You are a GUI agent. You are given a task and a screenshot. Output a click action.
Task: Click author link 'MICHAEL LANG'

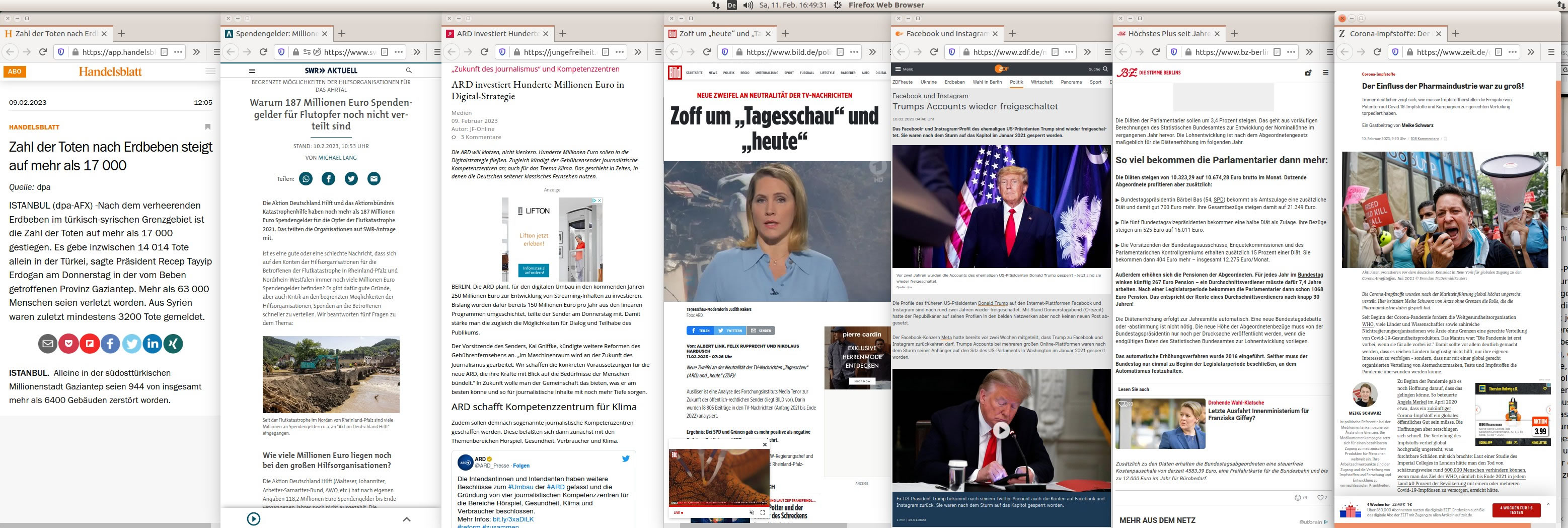pyautogui.click(x=337, y=158)
